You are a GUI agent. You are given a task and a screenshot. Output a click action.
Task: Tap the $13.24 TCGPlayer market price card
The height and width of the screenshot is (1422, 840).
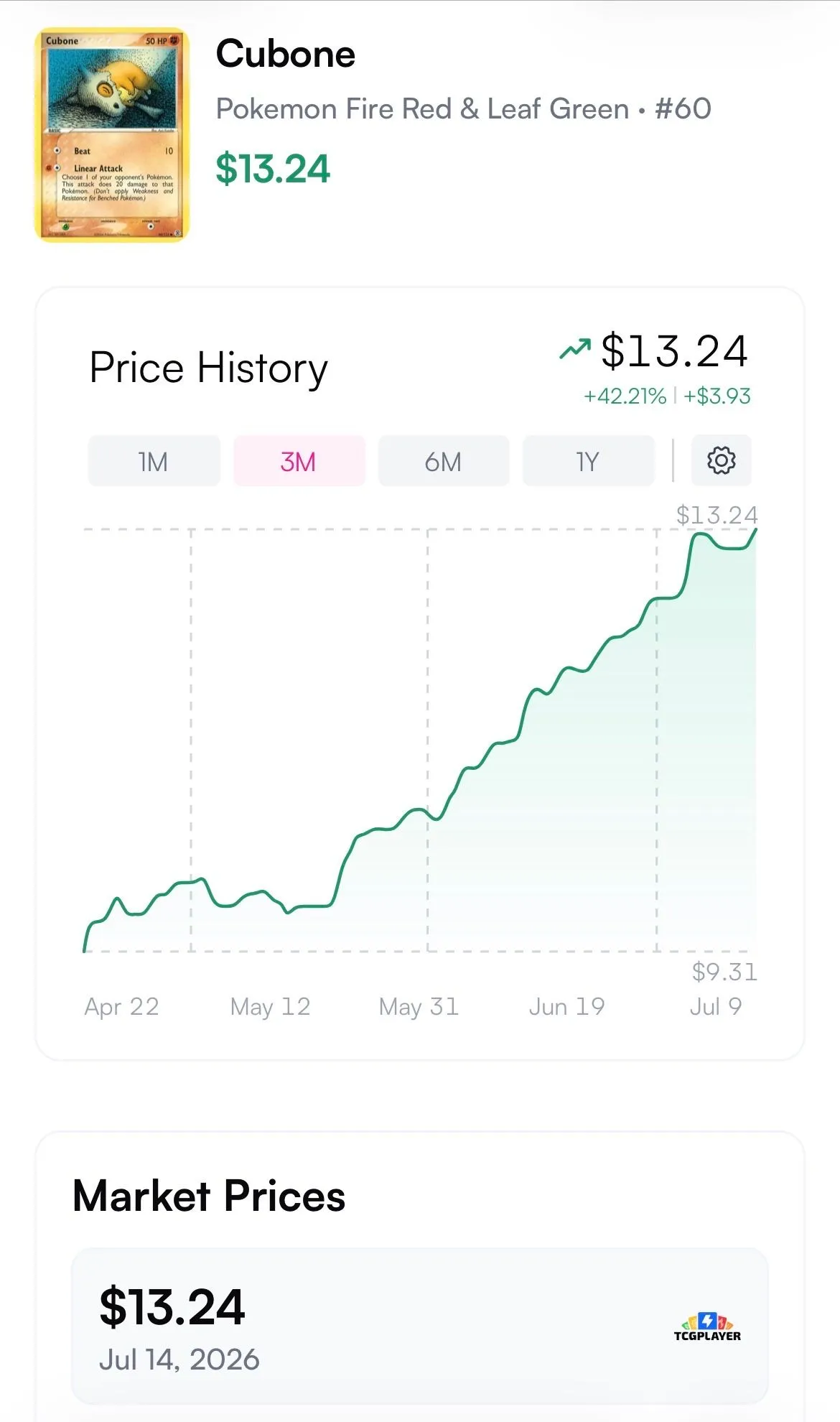[420, 1326]
